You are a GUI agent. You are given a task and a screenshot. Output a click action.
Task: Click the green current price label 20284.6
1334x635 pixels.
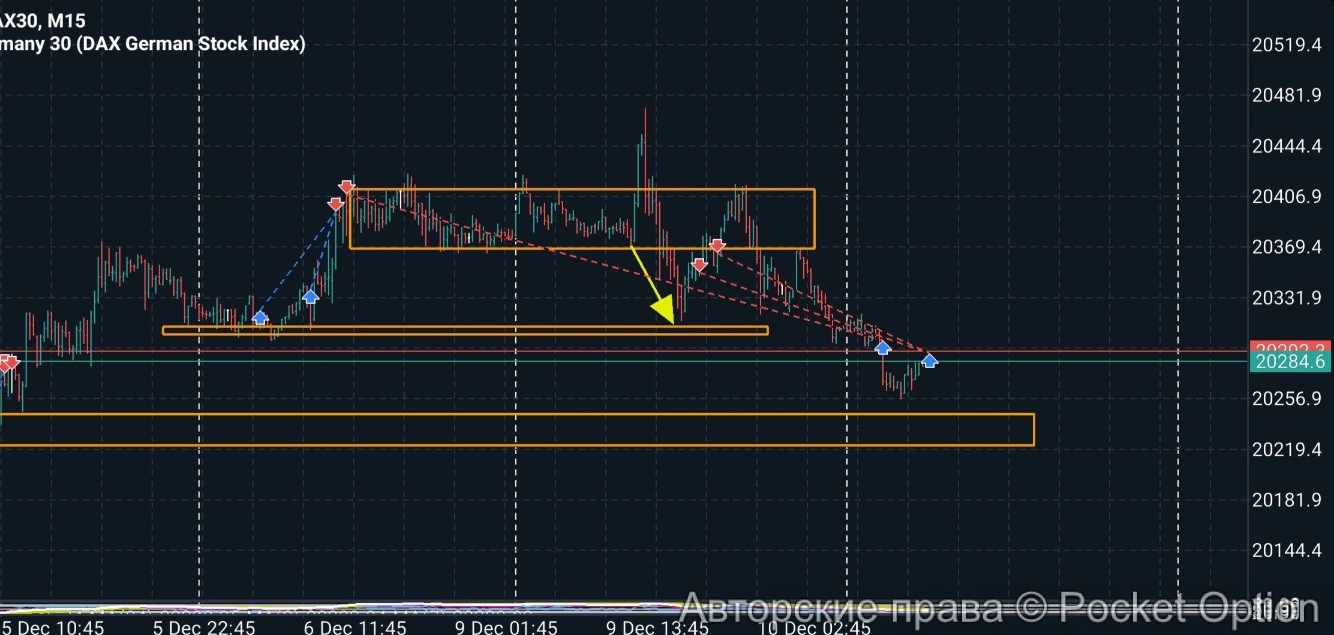pos(1290,362)
